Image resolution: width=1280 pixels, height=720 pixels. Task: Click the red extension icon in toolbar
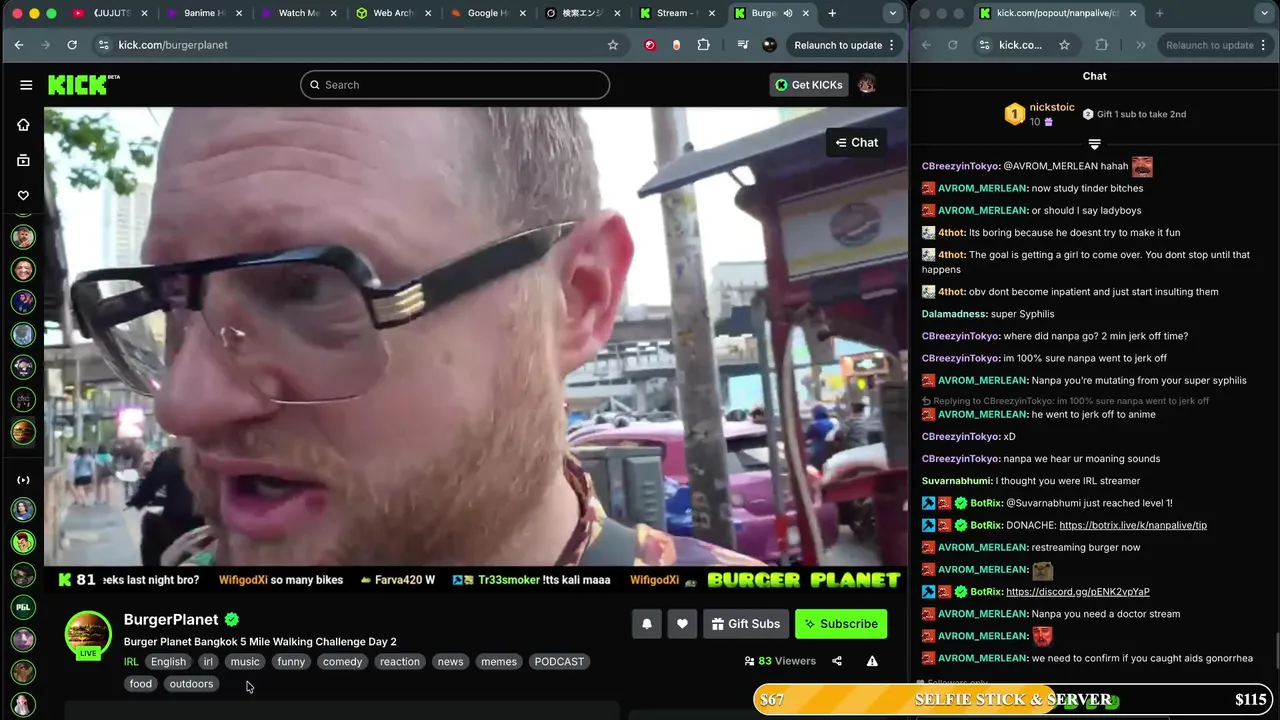(x=650, y=45)
